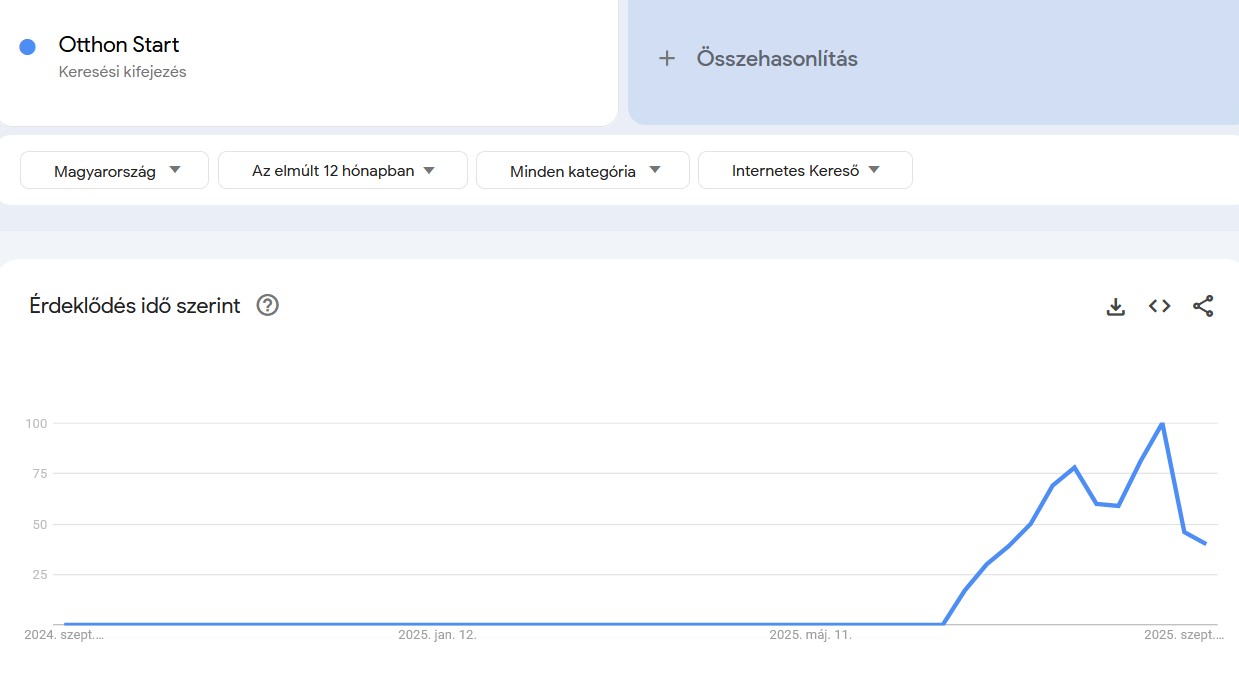Click the plus icon beside Összehasonlítás

pos(666,58)
